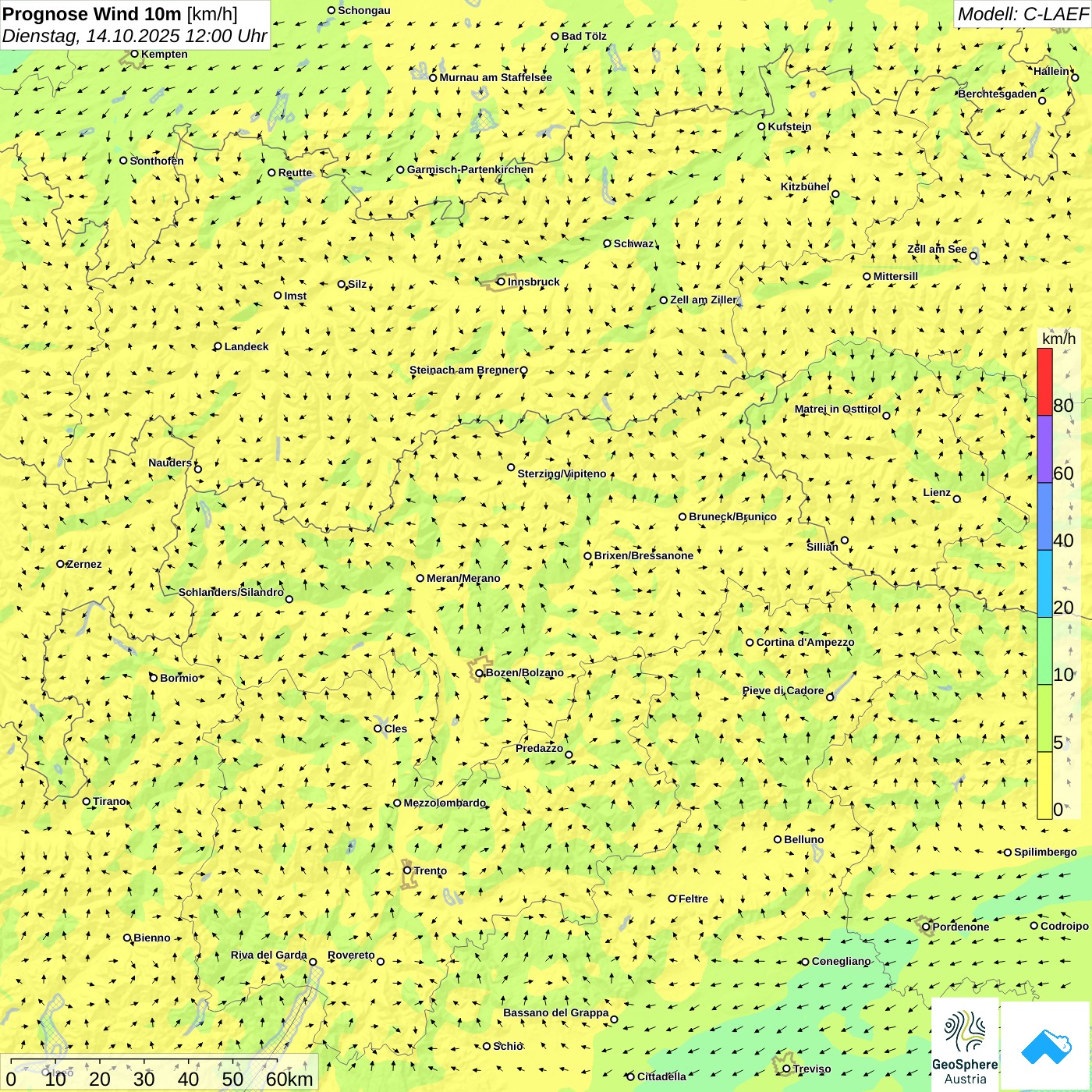Image resolution: width=1092 pixels, height=1092 pixels.
Task: Click the 'Schwaz' label
Action: click(x=633, y=243)
